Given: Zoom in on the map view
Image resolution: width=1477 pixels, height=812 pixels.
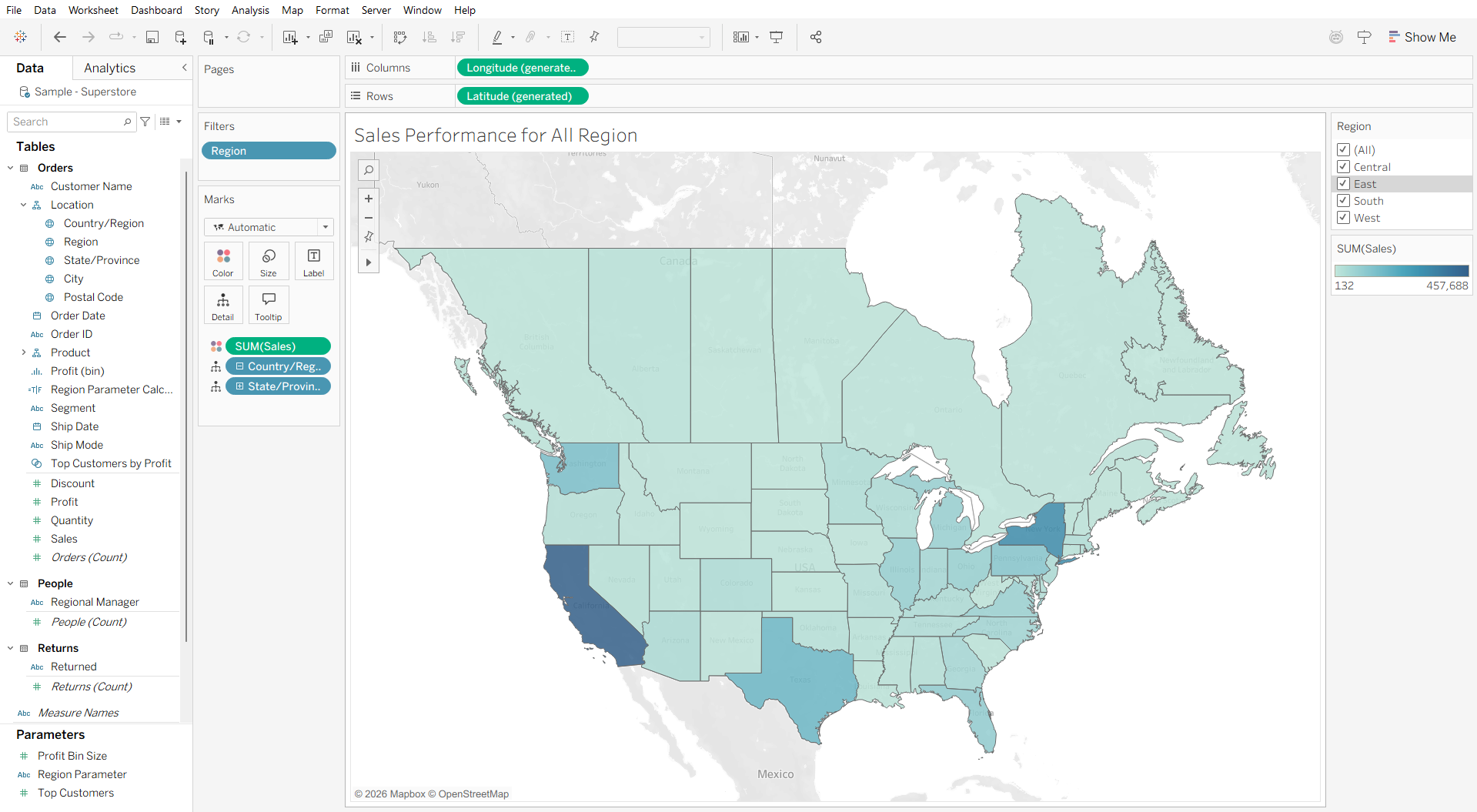Looking at the screenshot, I should coord(369,199).
